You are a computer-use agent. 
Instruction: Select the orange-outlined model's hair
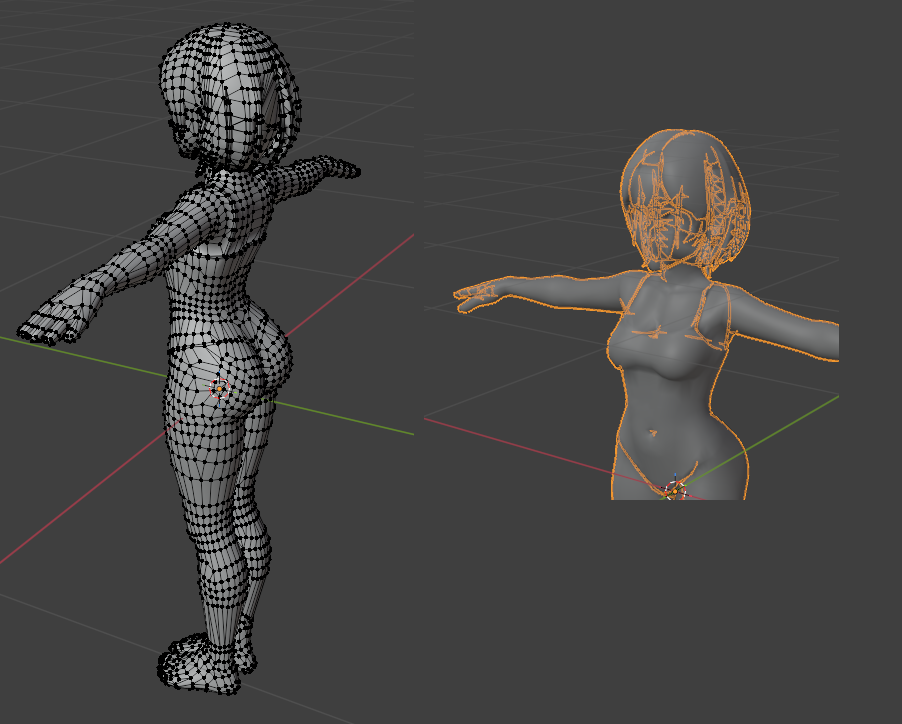point(685,200)
